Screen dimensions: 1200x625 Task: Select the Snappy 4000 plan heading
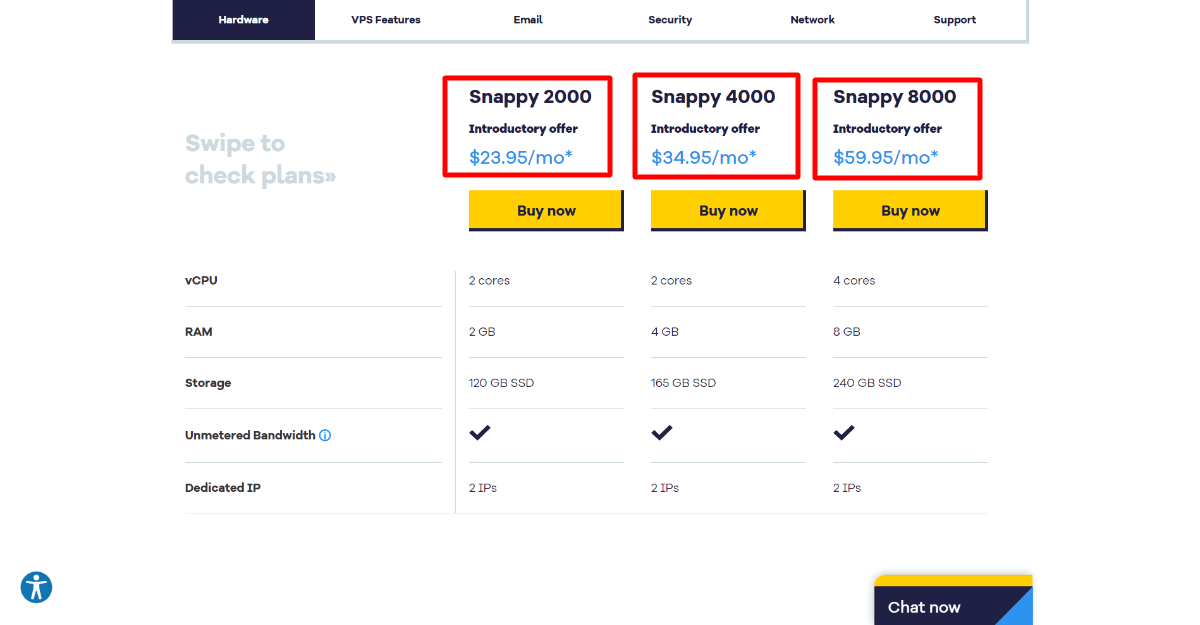point(713,96)
